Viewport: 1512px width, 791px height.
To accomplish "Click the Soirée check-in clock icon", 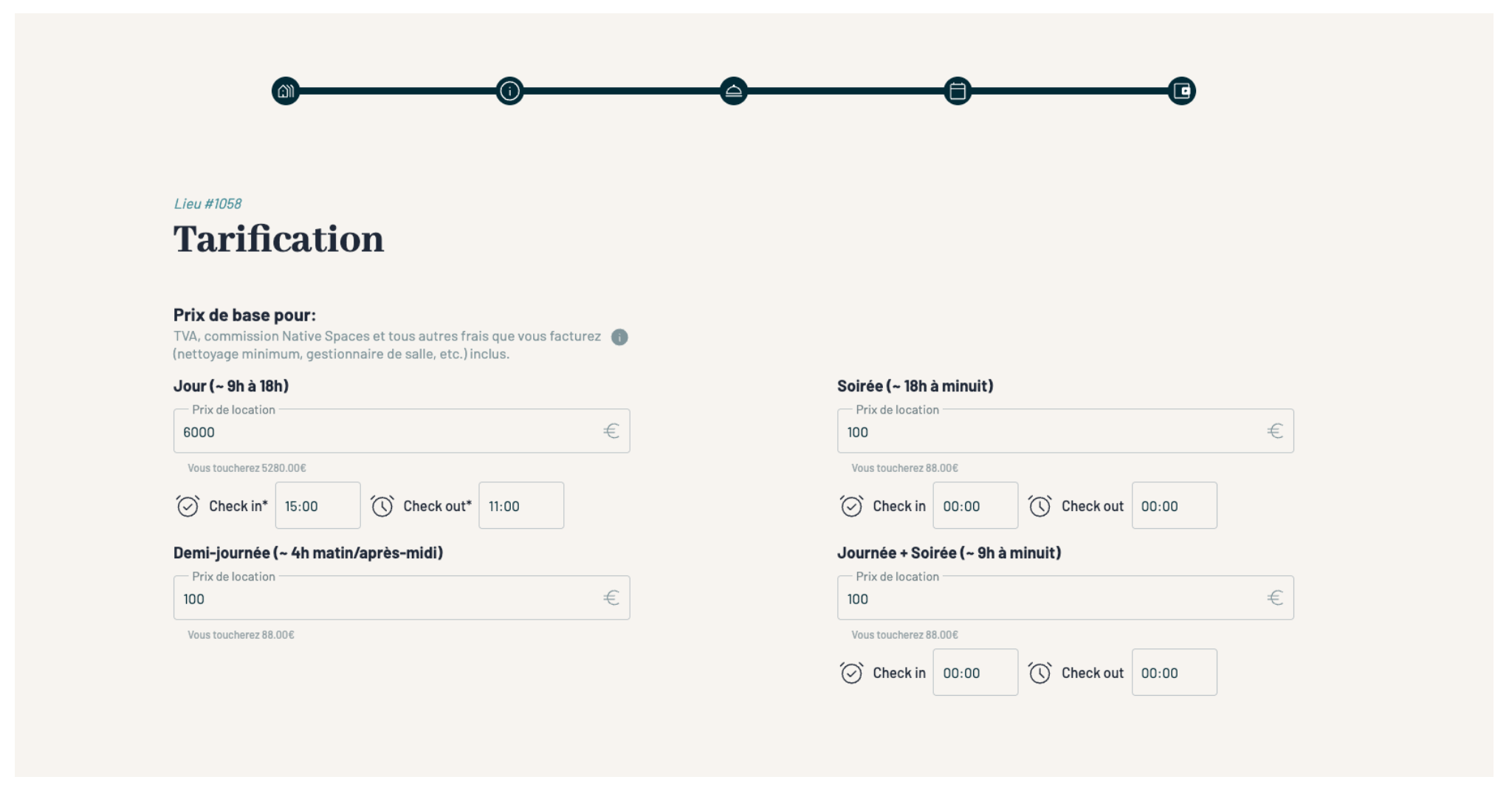I will coord(851,507).
